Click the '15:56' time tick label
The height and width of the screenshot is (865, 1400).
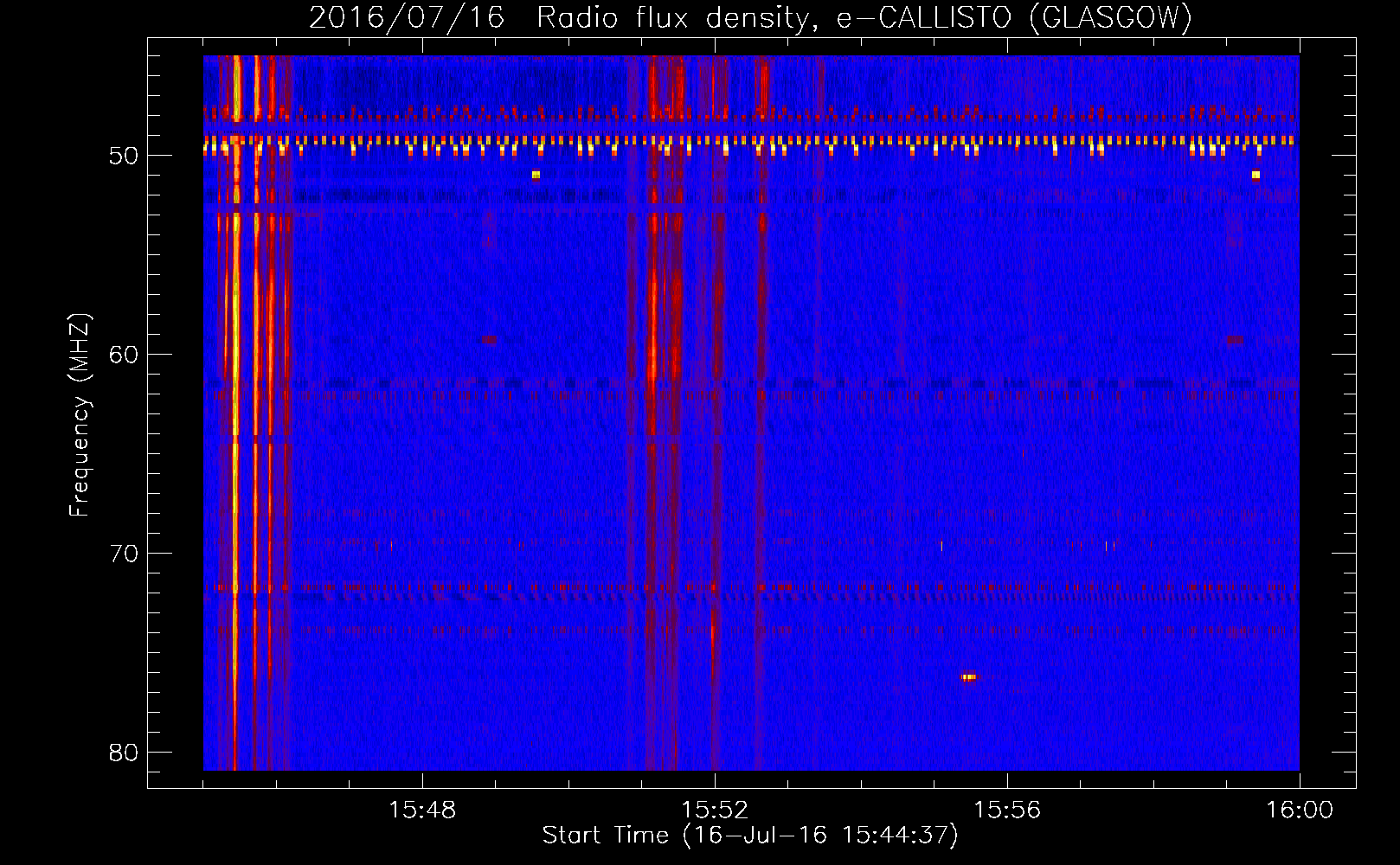click(1007, 811)
